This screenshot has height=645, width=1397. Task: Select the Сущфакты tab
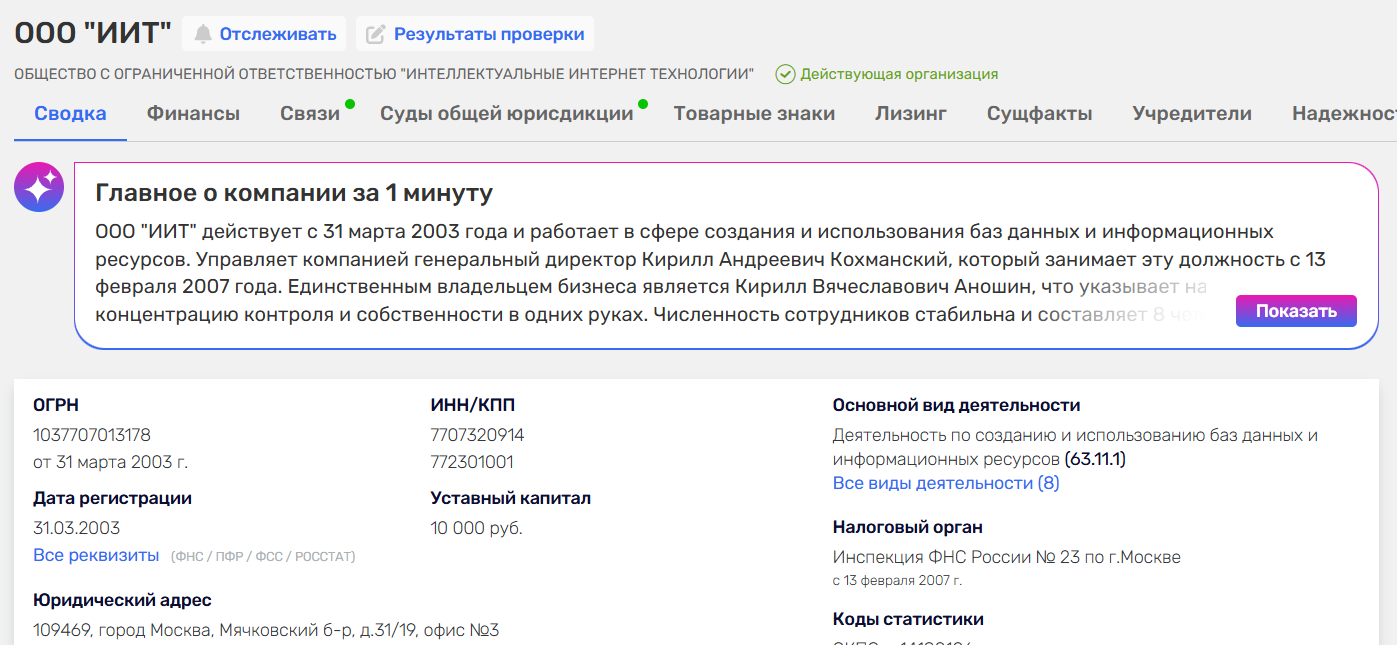coord(1039,113)
